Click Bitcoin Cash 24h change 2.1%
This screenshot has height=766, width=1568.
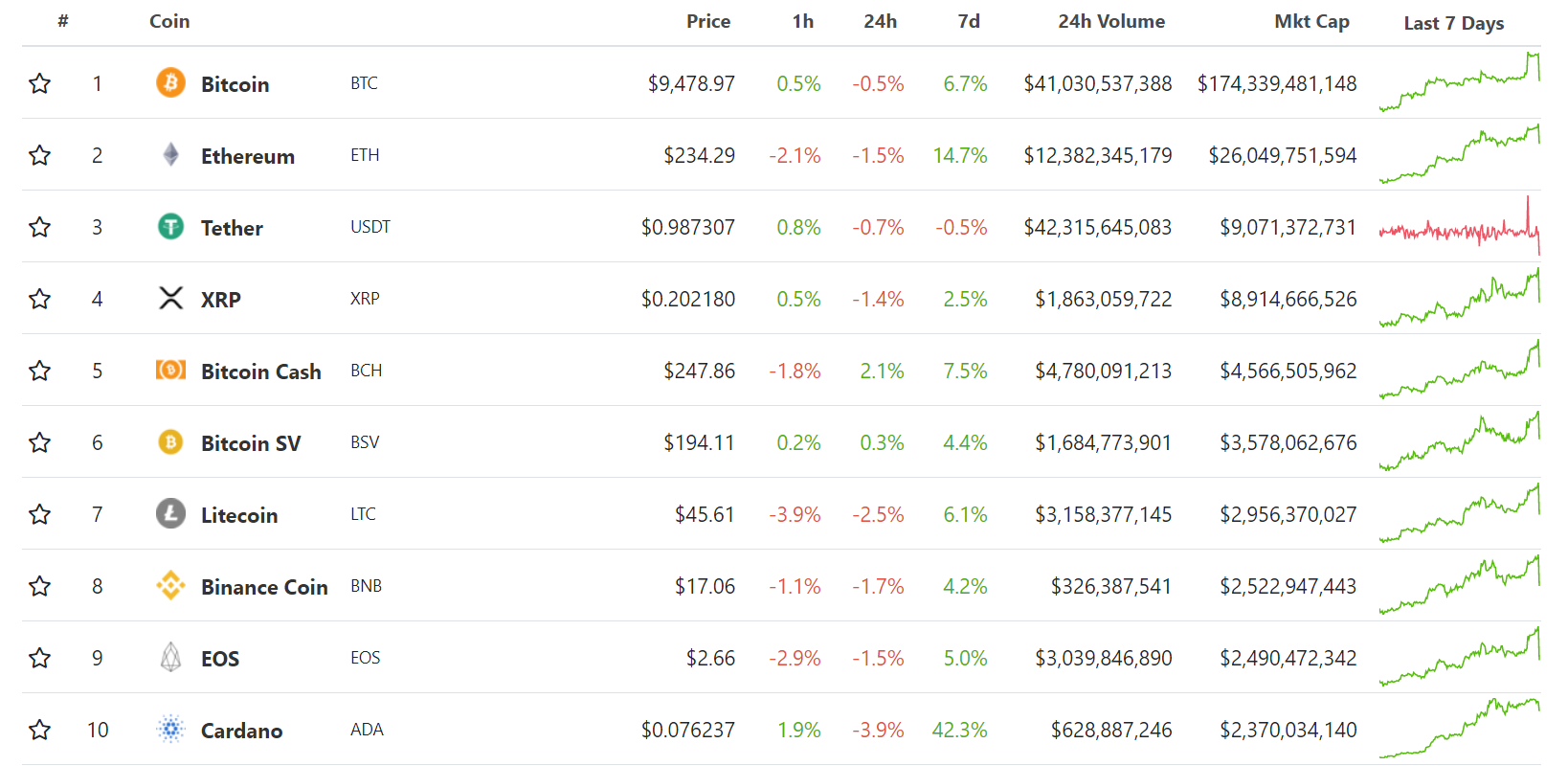pyautogui.click(x=882, y=372)
